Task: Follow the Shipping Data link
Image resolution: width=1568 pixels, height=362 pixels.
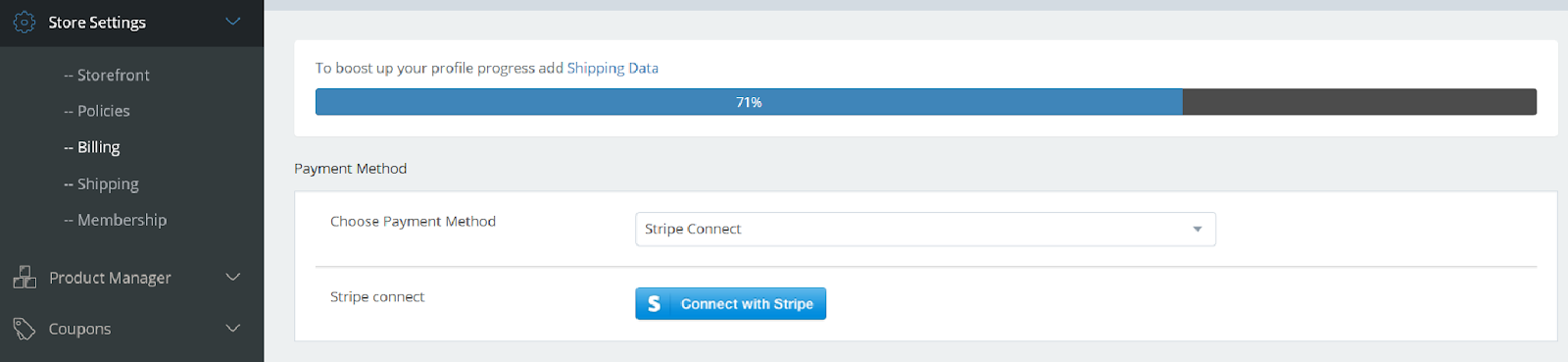Action: click(x=612, y=68)
